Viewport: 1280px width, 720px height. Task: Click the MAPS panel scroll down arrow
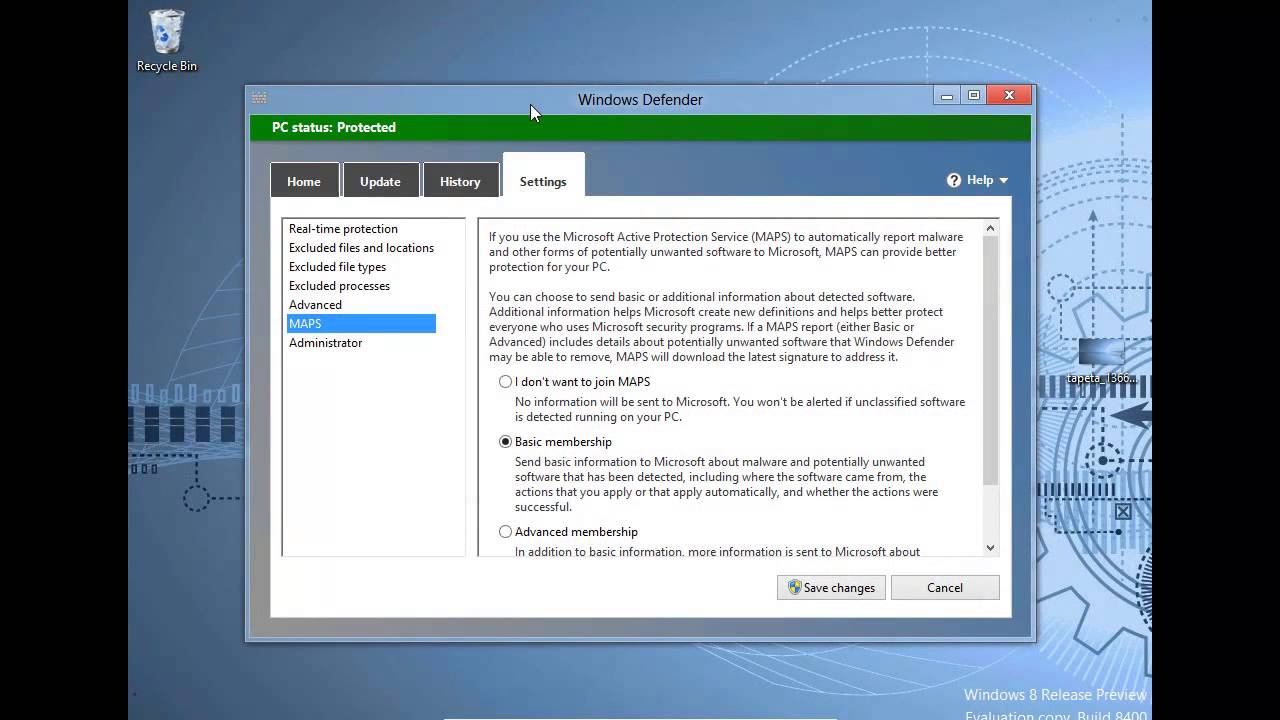[x=990, y=547]
